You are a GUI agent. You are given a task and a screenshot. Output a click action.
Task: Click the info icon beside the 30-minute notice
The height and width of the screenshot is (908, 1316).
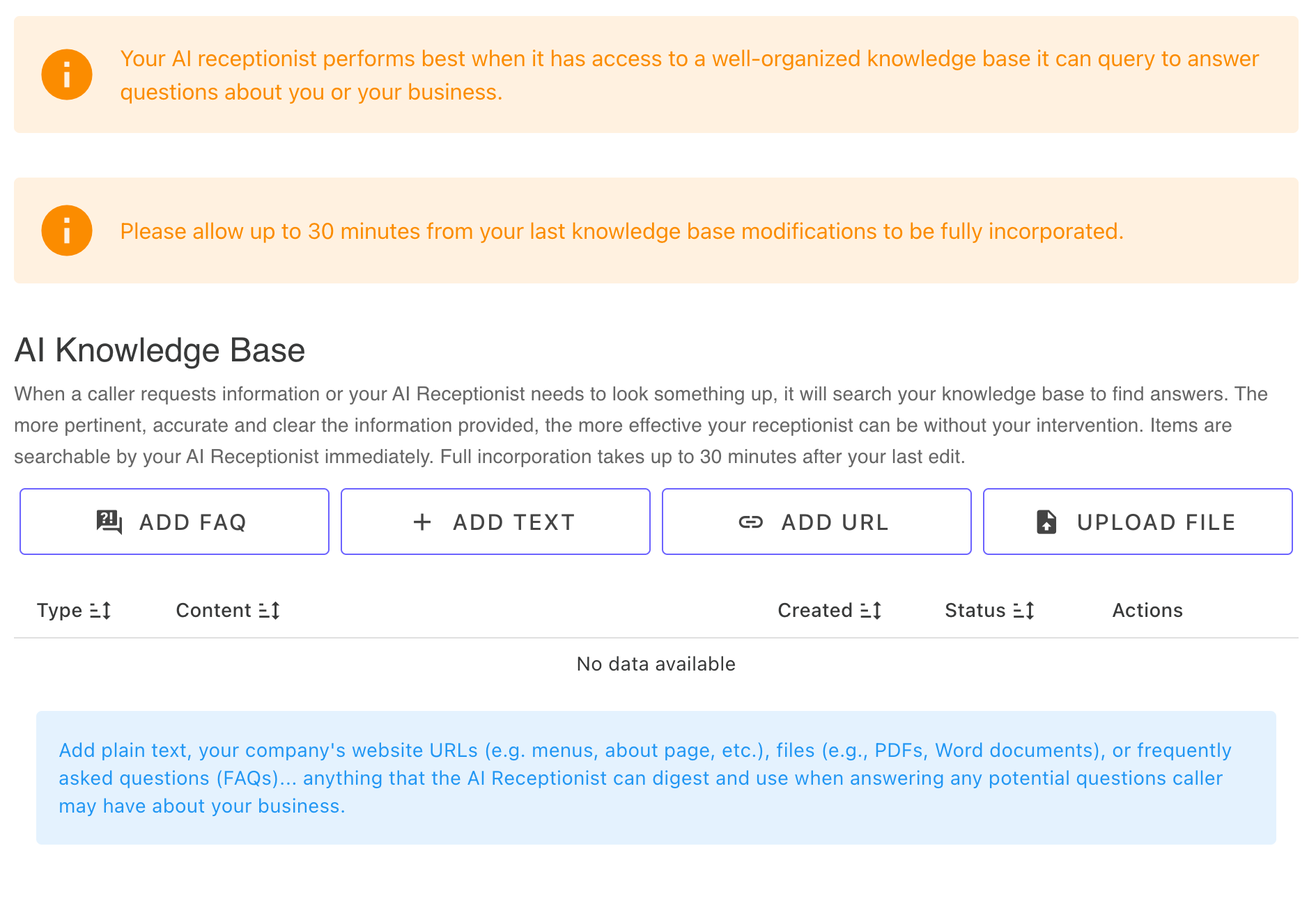point(67,230)
